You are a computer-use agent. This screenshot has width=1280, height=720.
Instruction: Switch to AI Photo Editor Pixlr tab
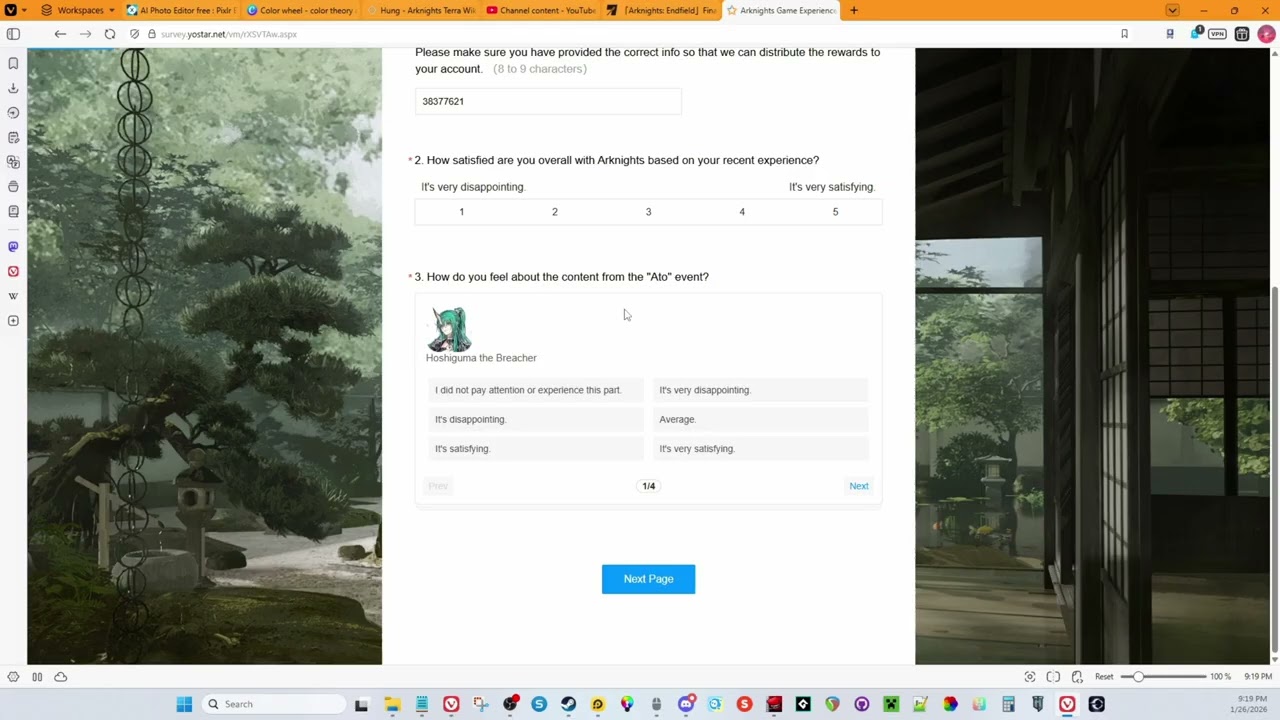point(181,10)
